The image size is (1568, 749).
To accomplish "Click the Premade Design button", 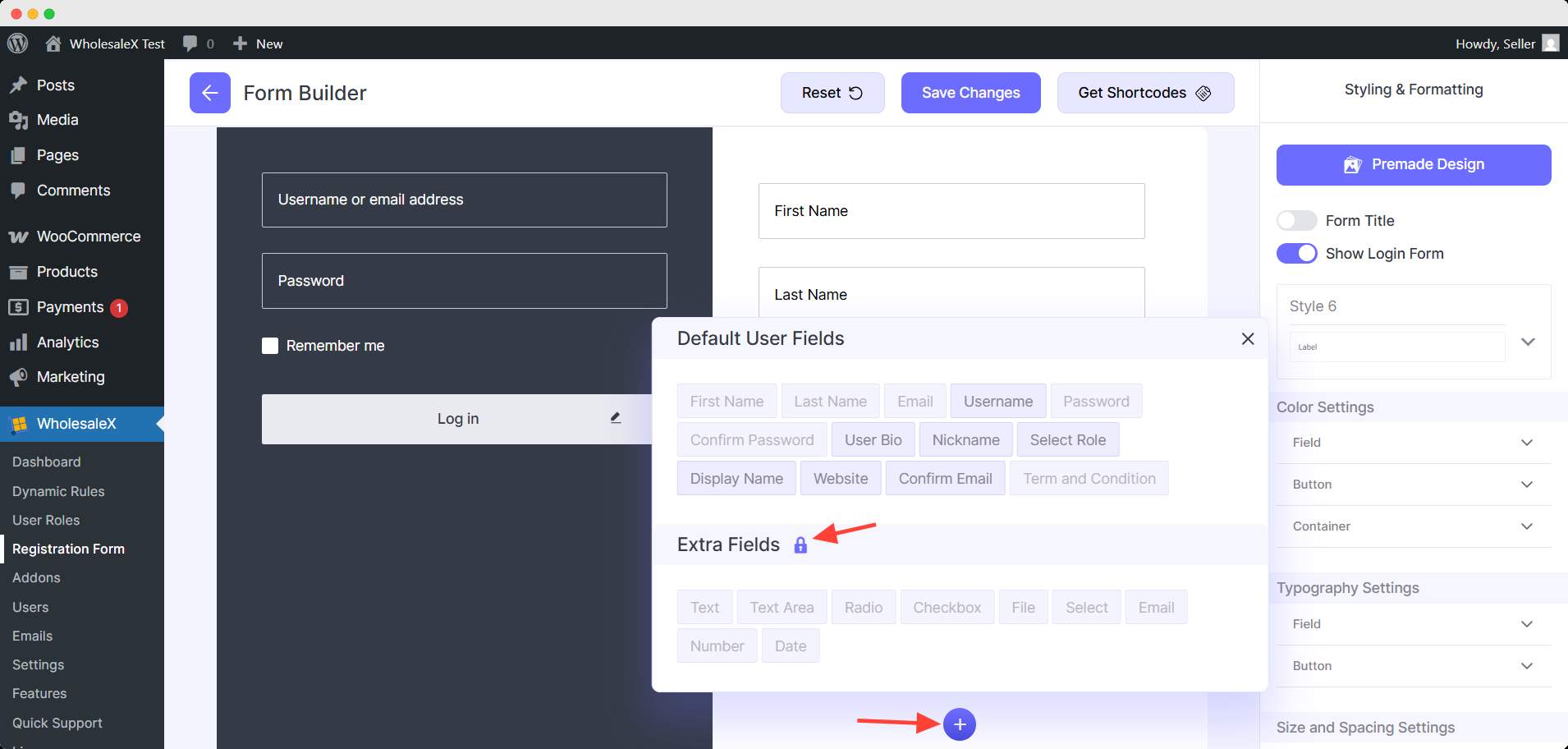I will (1414, 165).
